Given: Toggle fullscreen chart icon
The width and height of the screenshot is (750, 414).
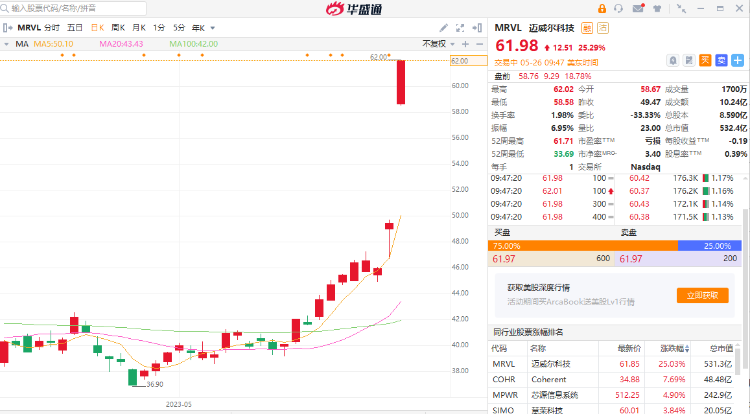Looking at the screenshot, I should 460,28.
